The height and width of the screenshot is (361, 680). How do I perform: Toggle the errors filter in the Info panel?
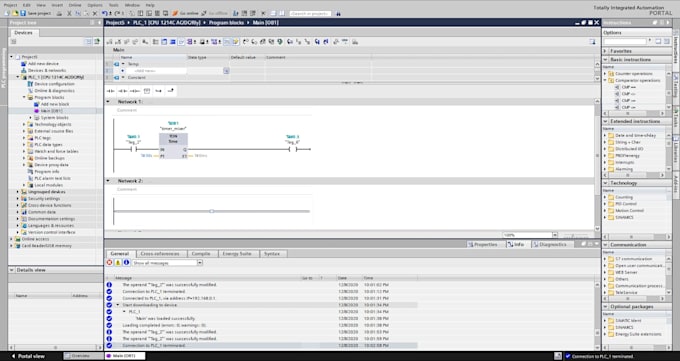[109, 263]
